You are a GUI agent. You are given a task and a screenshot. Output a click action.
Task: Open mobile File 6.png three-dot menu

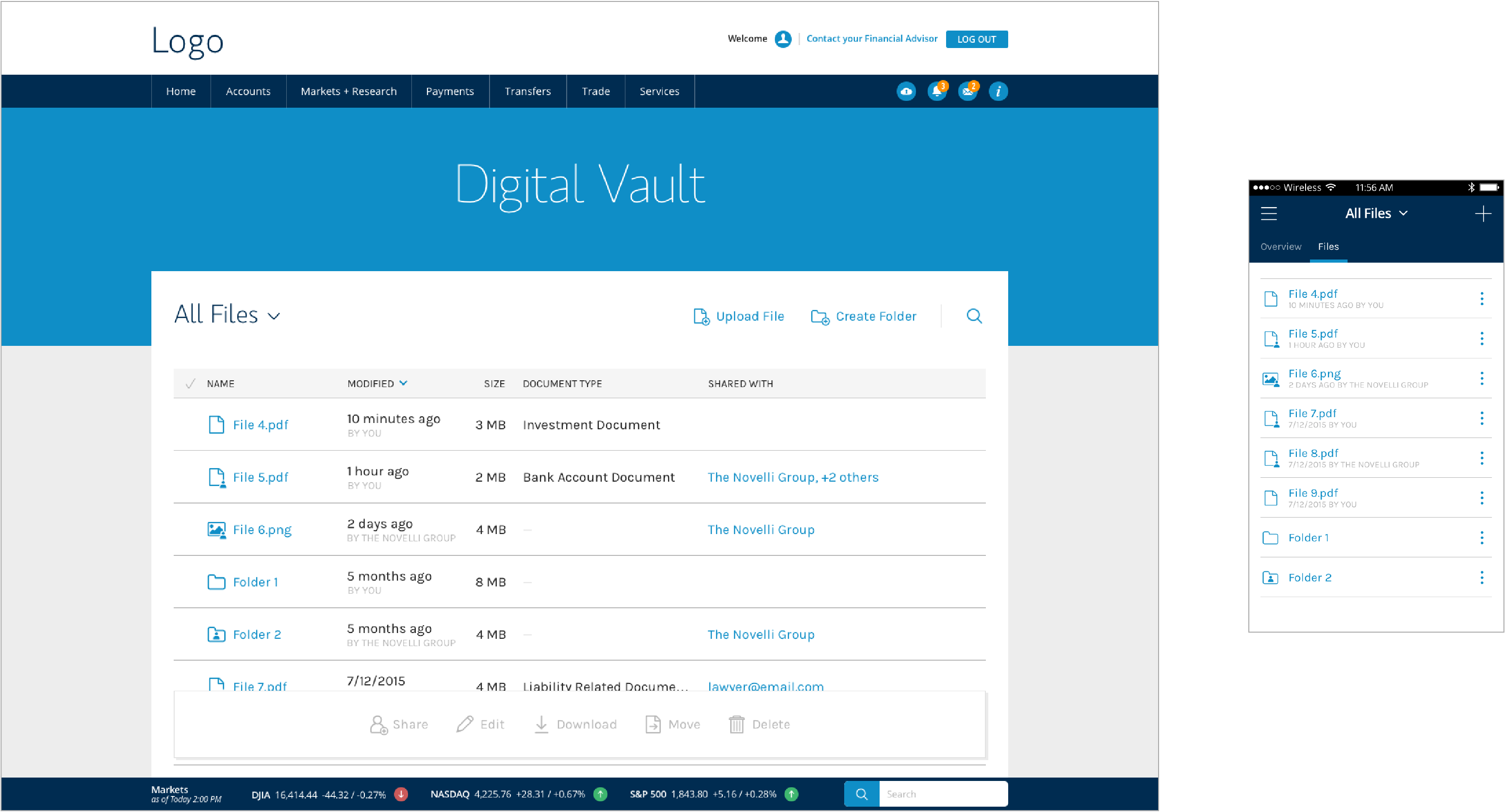click(1482, 378)
